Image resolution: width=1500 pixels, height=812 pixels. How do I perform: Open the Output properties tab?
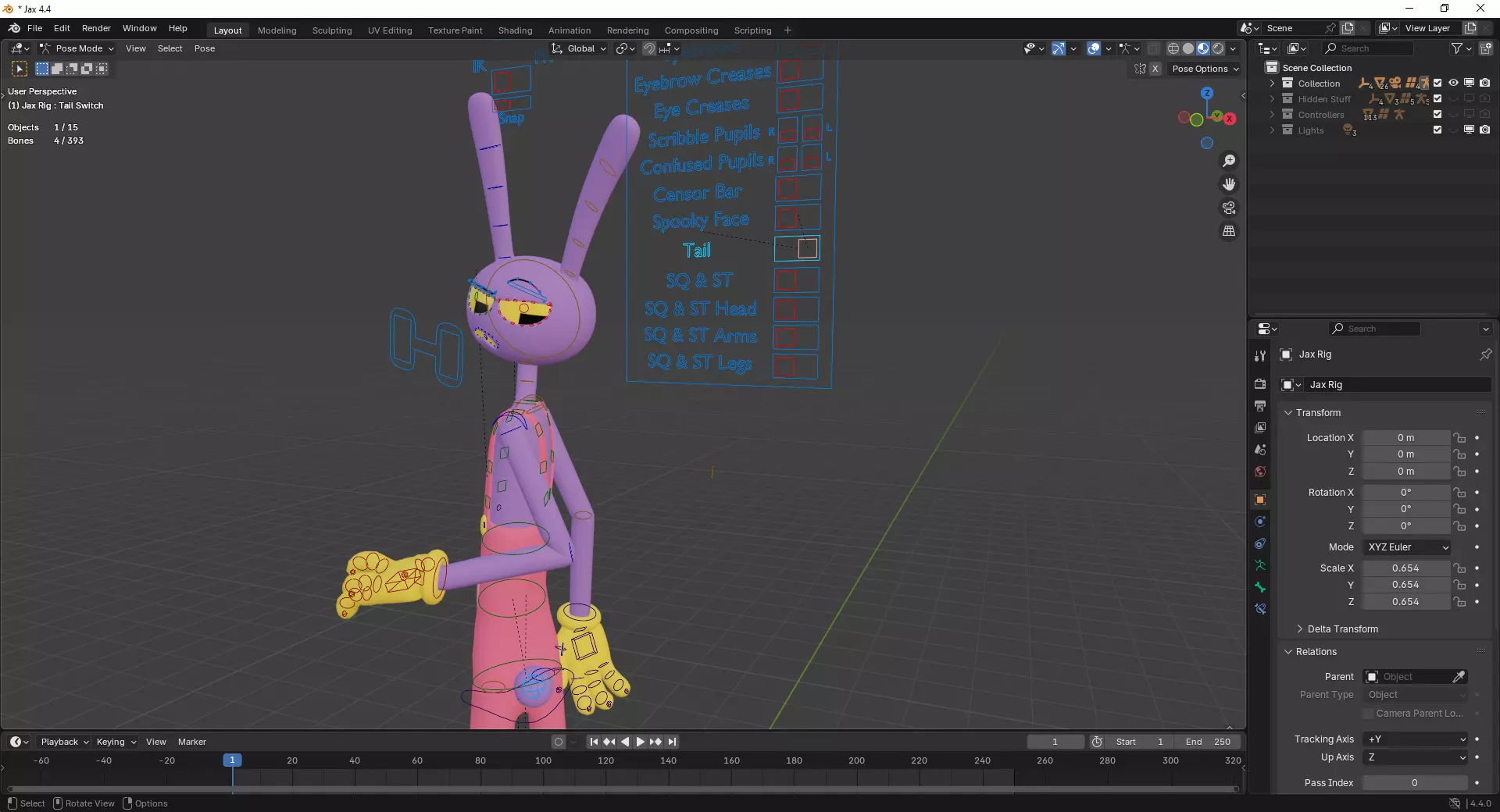[1260, 406]
